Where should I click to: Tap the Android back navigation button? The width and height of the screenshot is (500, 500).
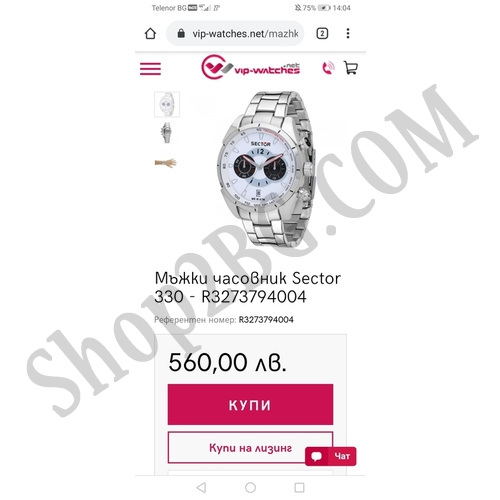pos(201,488)
